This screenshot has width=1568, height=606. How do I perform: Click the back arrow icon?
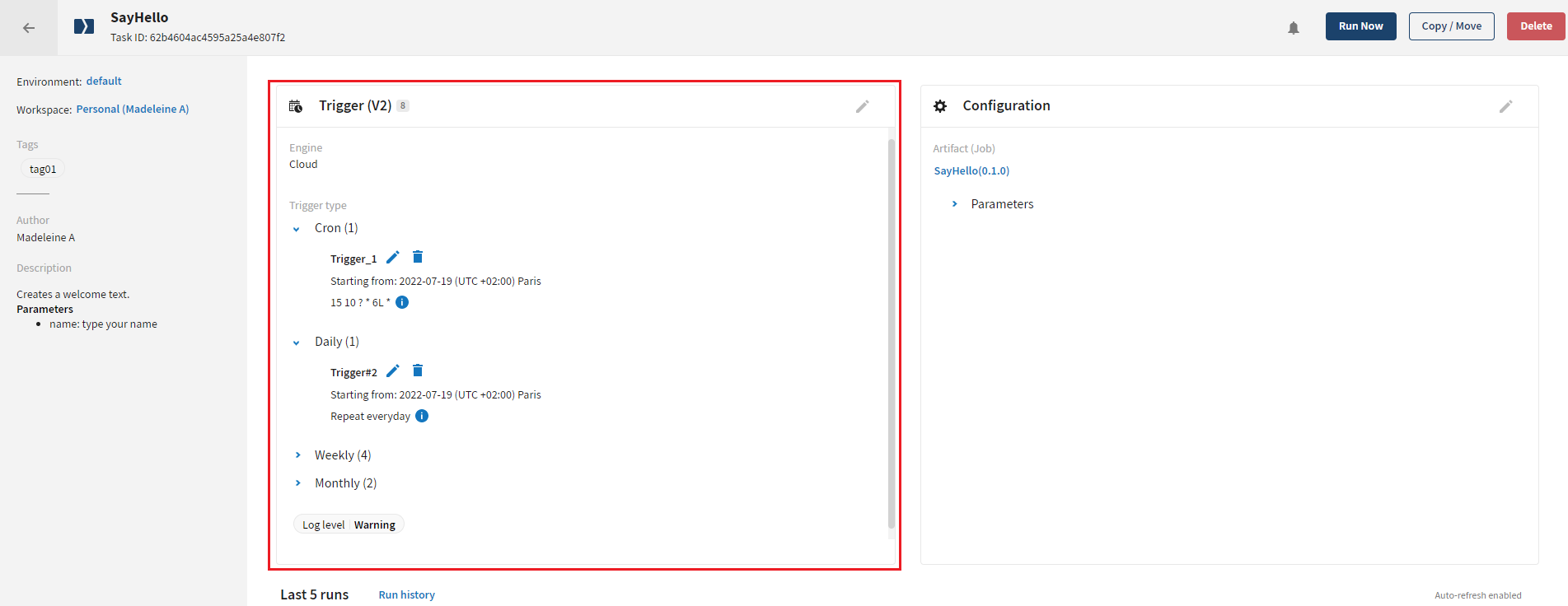coord(29,28)
